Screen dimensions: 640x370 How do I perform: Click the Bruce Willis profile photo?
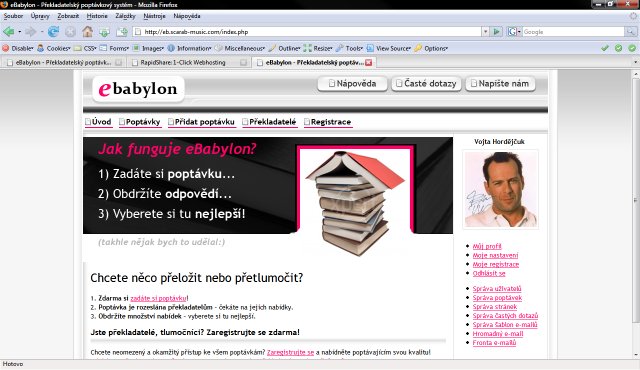pos(500,189)
